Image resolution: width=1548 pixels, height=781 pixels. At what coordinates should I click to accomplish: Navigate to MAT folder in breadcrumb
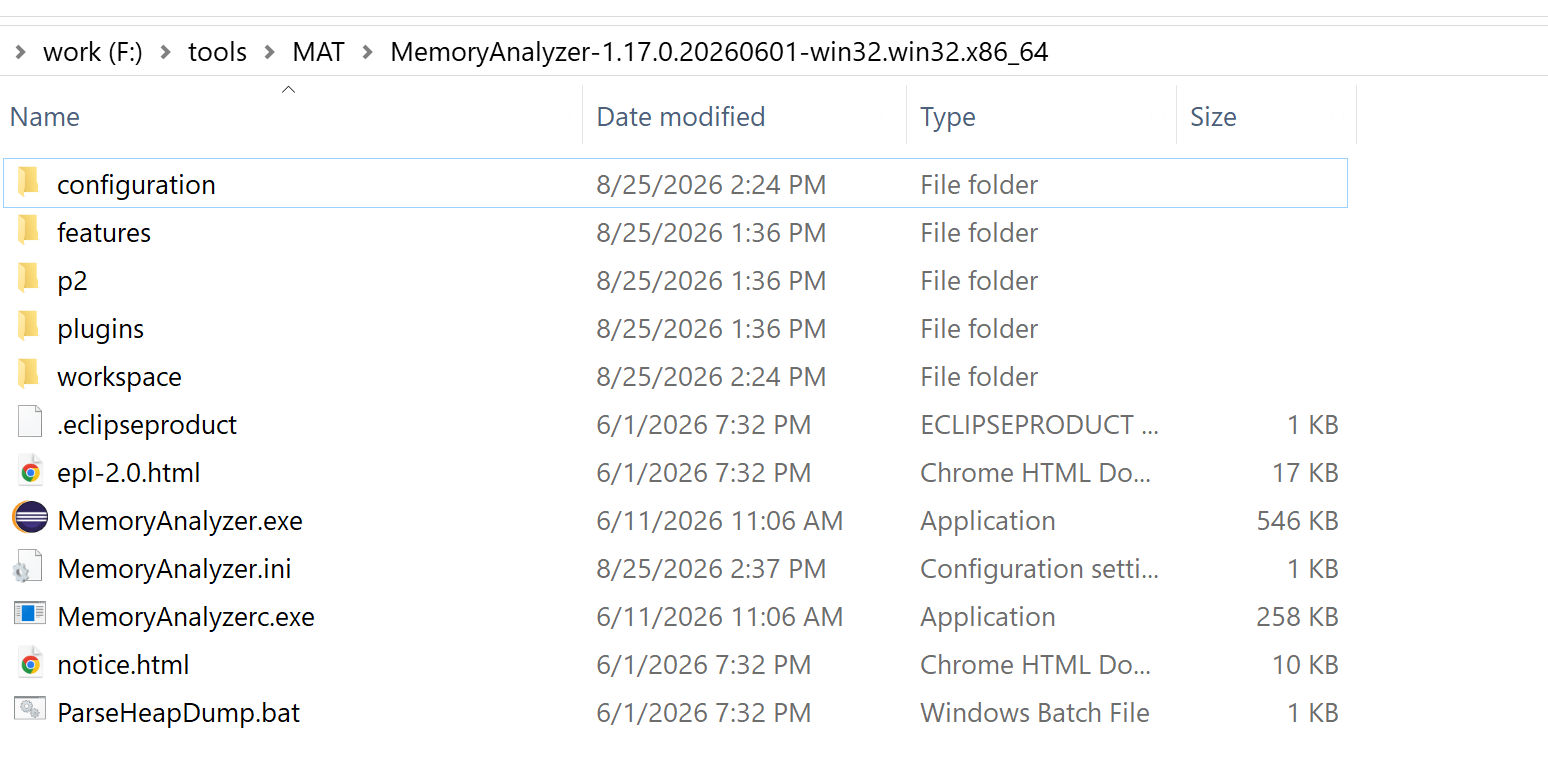(x=318, y=52)
